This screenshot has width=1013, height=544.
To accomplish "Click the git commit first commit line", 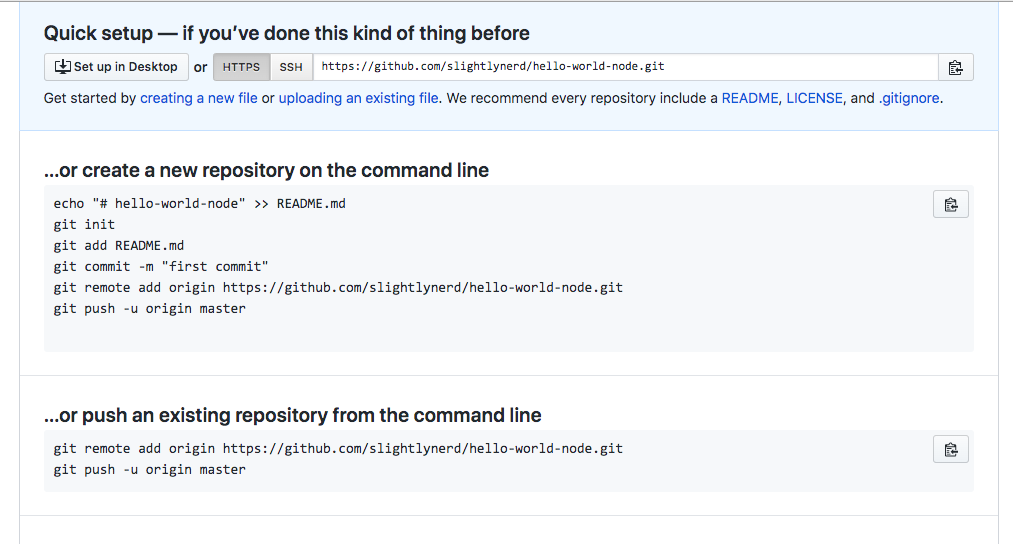I will tap(161, 267).
